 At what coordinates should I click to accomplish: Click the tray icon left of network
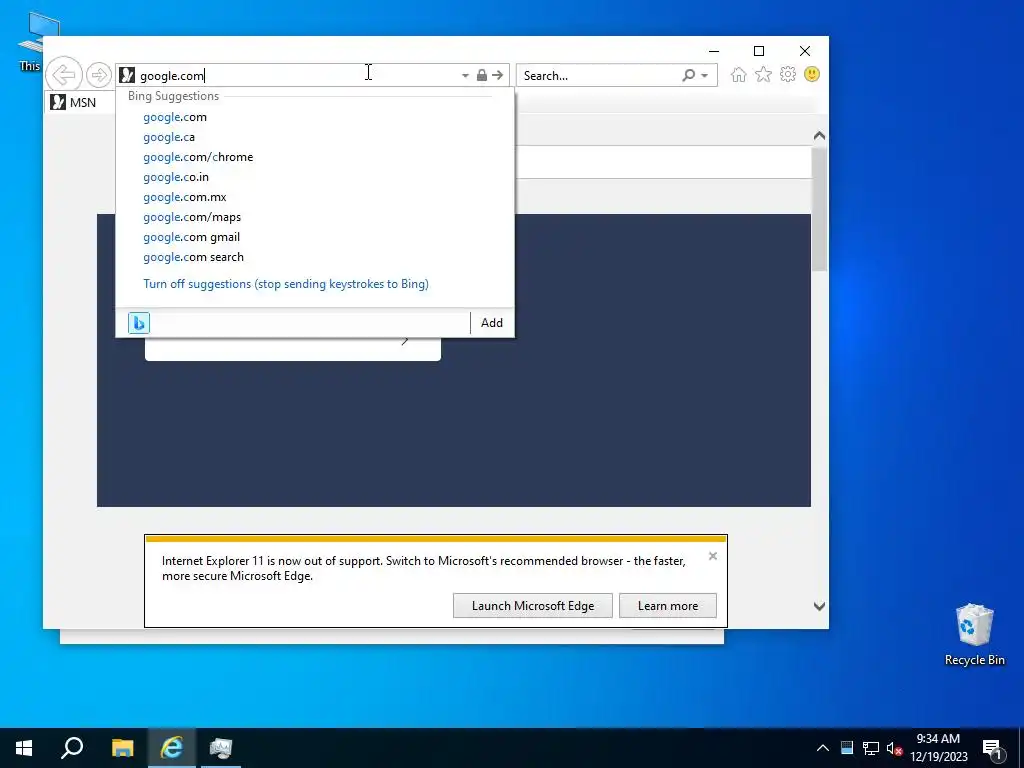tap(847, 748)
